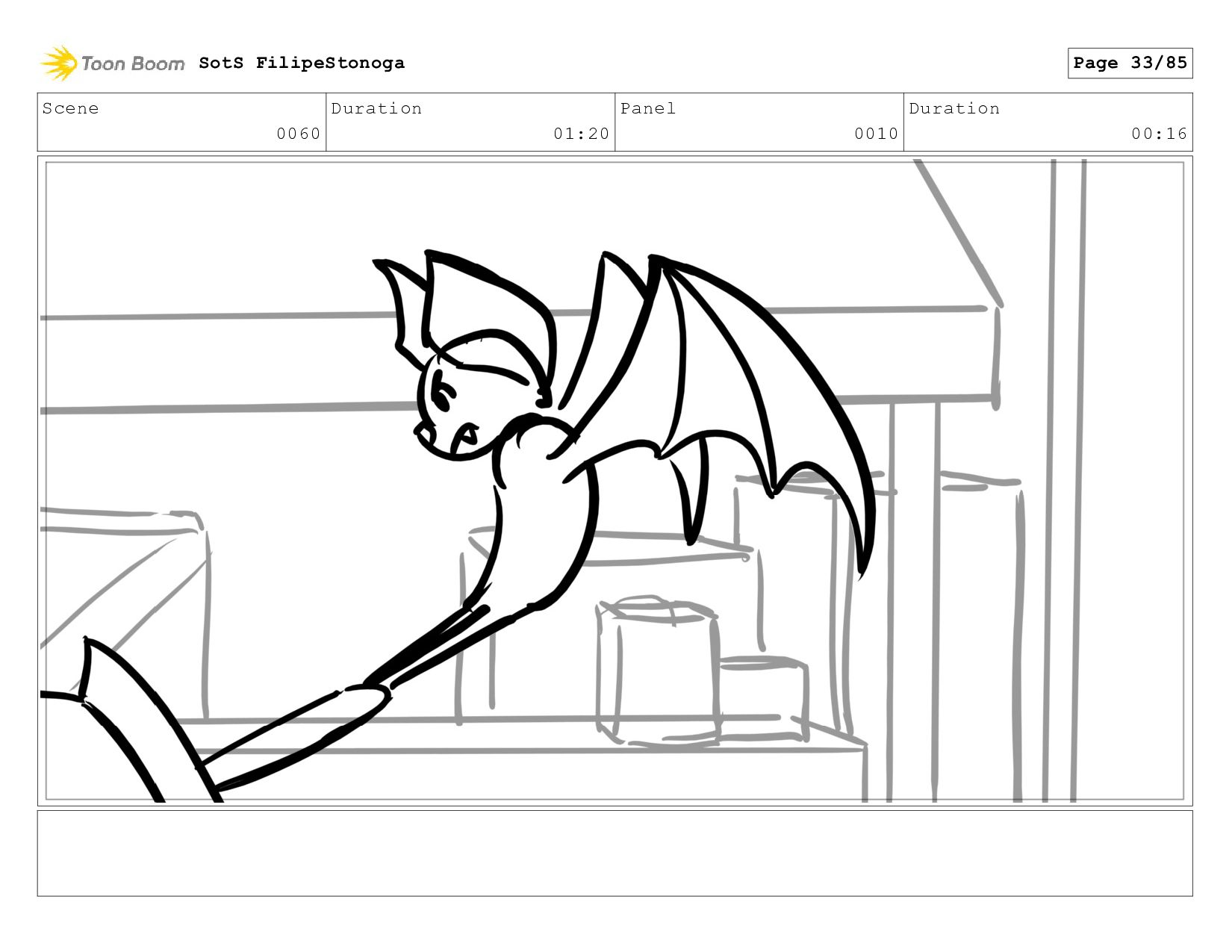Click the empty notes box below the panel

coord(615,853)
